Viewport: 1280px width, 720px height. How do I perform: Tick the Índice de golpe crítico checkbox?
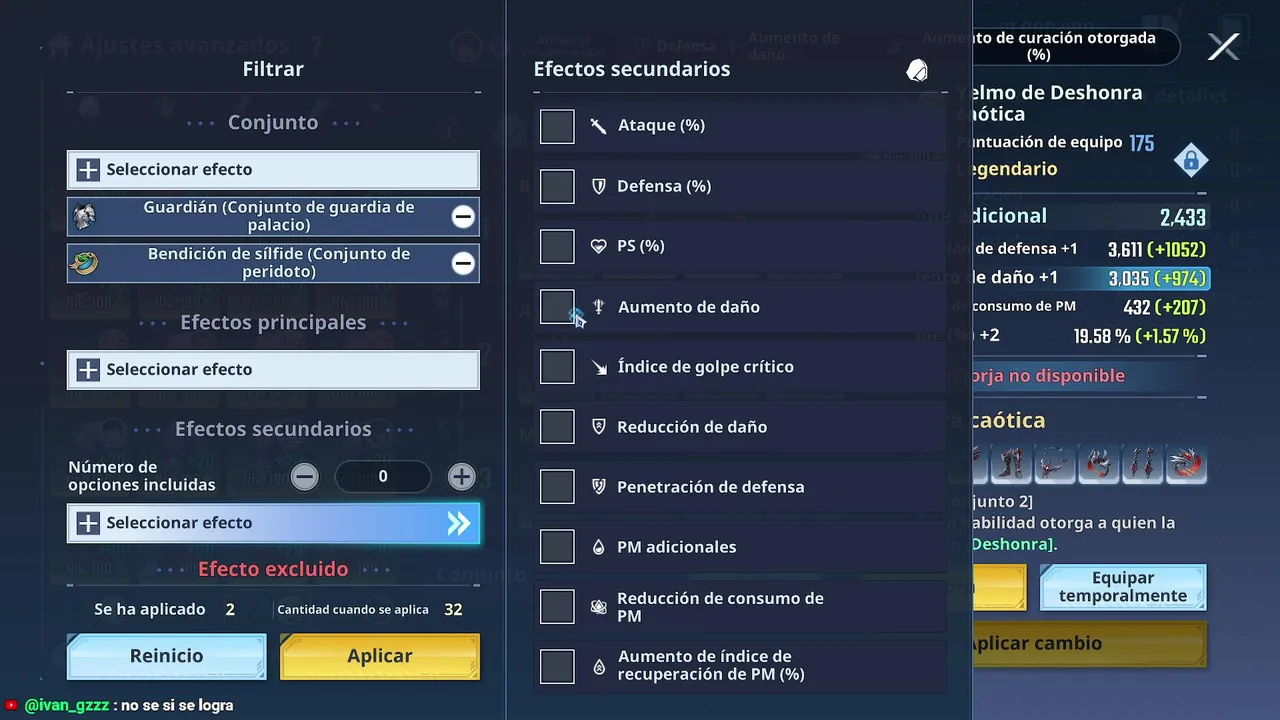pyautogui.click(x=557, y=367)
